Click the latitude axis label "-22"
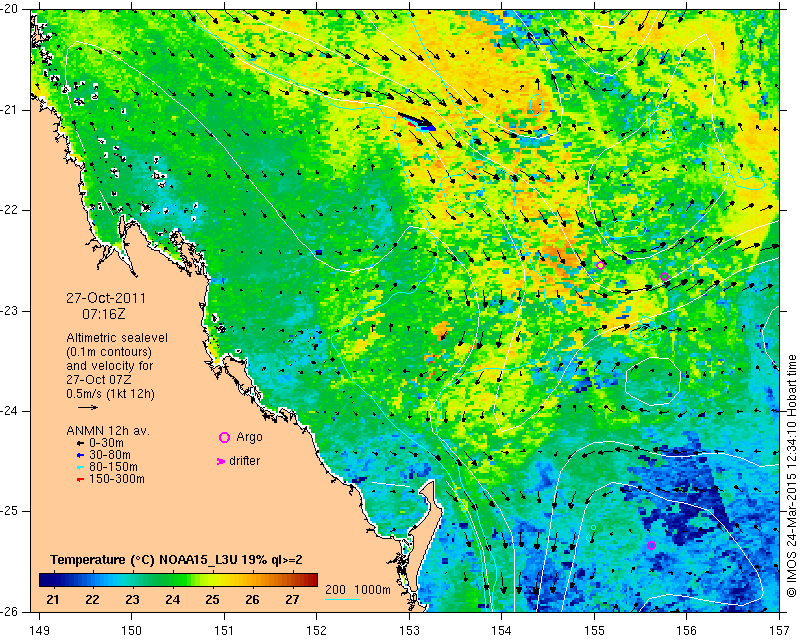Viewport: 800px width, 640px height. click(11, 210)
